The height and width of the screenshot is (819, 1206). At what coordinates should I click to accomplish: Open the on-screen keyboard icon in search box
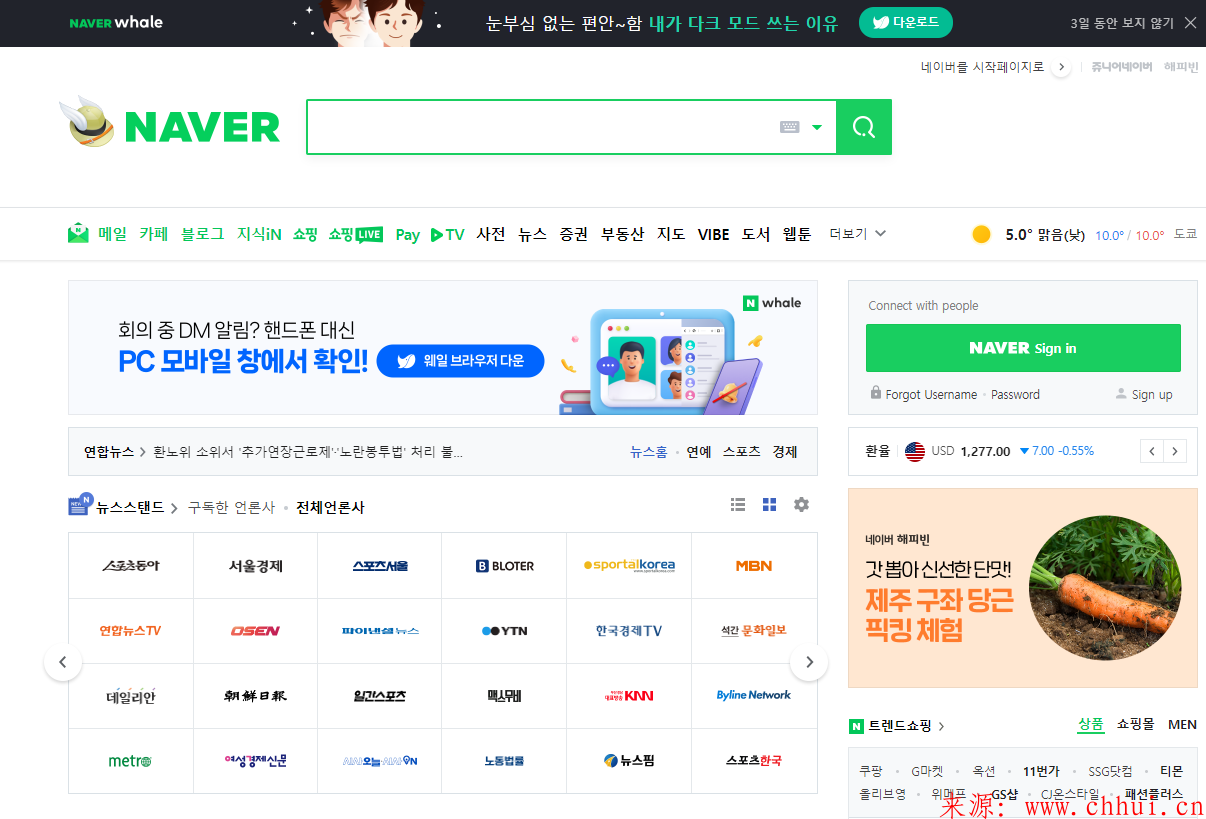pyautogui.click(x=790, y=127)
